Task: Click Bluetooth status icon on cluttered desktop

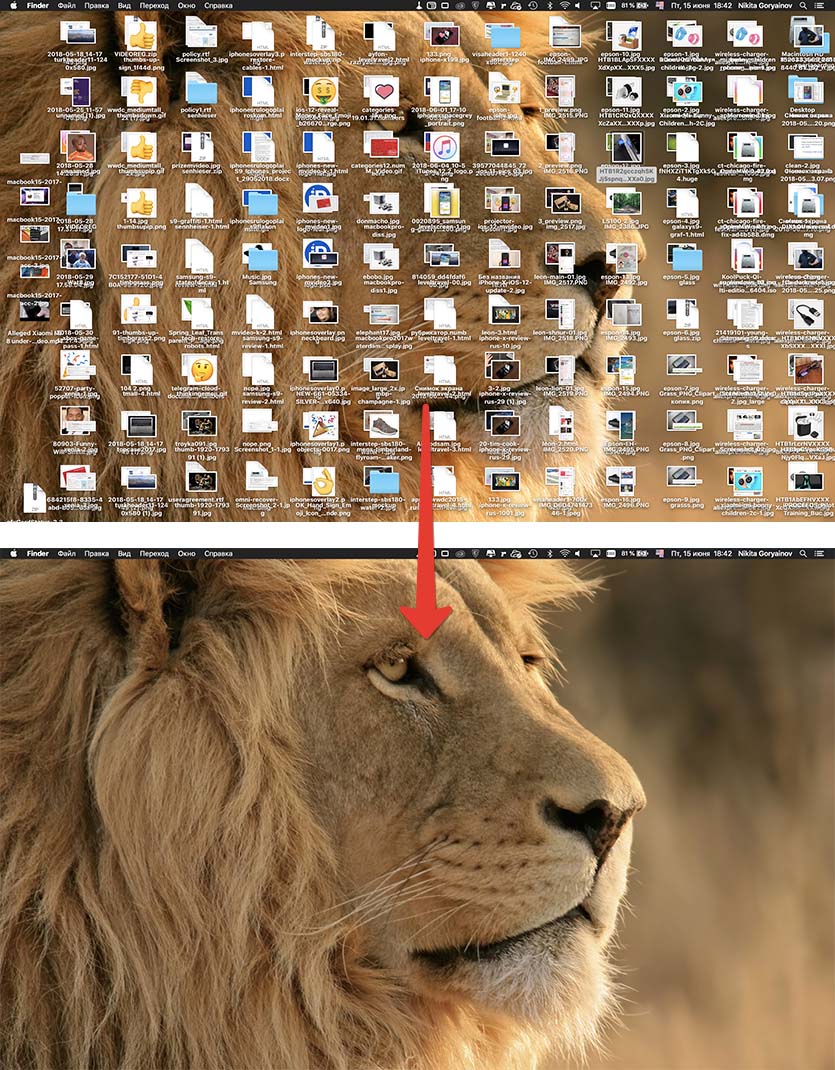Action: [x=550, y=5]
